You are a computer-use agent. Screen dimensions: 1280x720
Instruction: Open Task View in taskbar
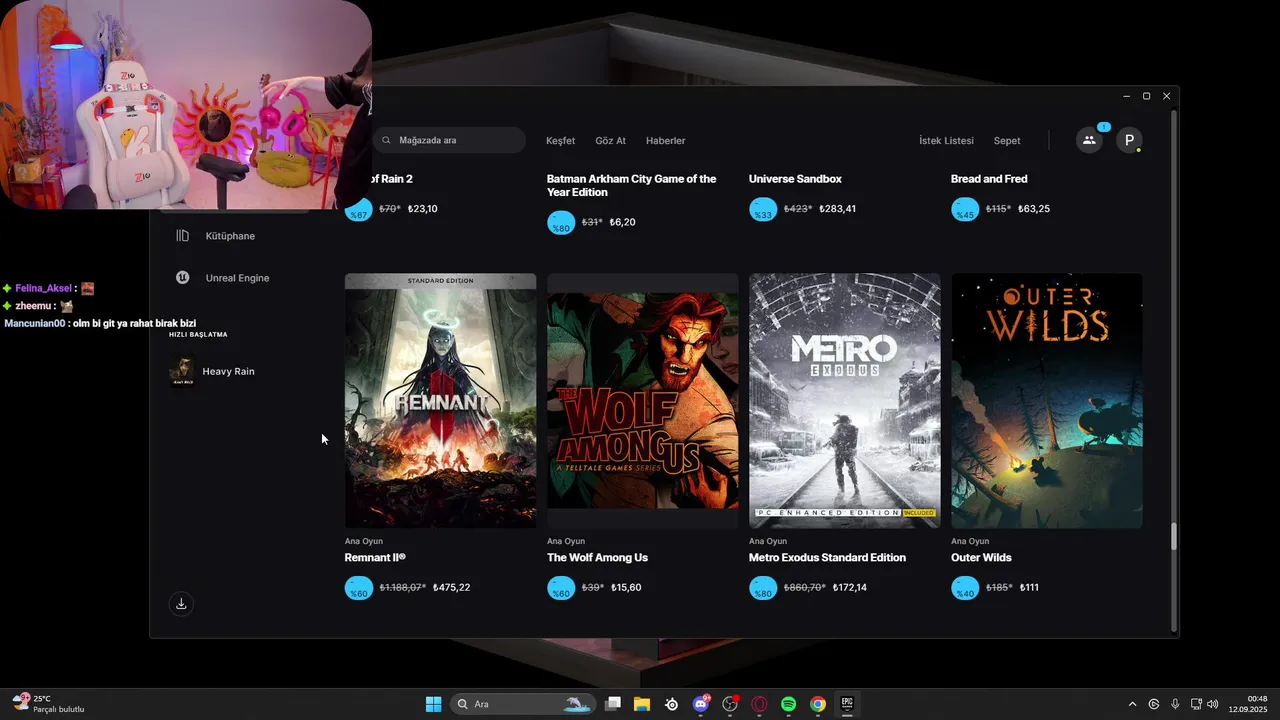click(613, 704)
